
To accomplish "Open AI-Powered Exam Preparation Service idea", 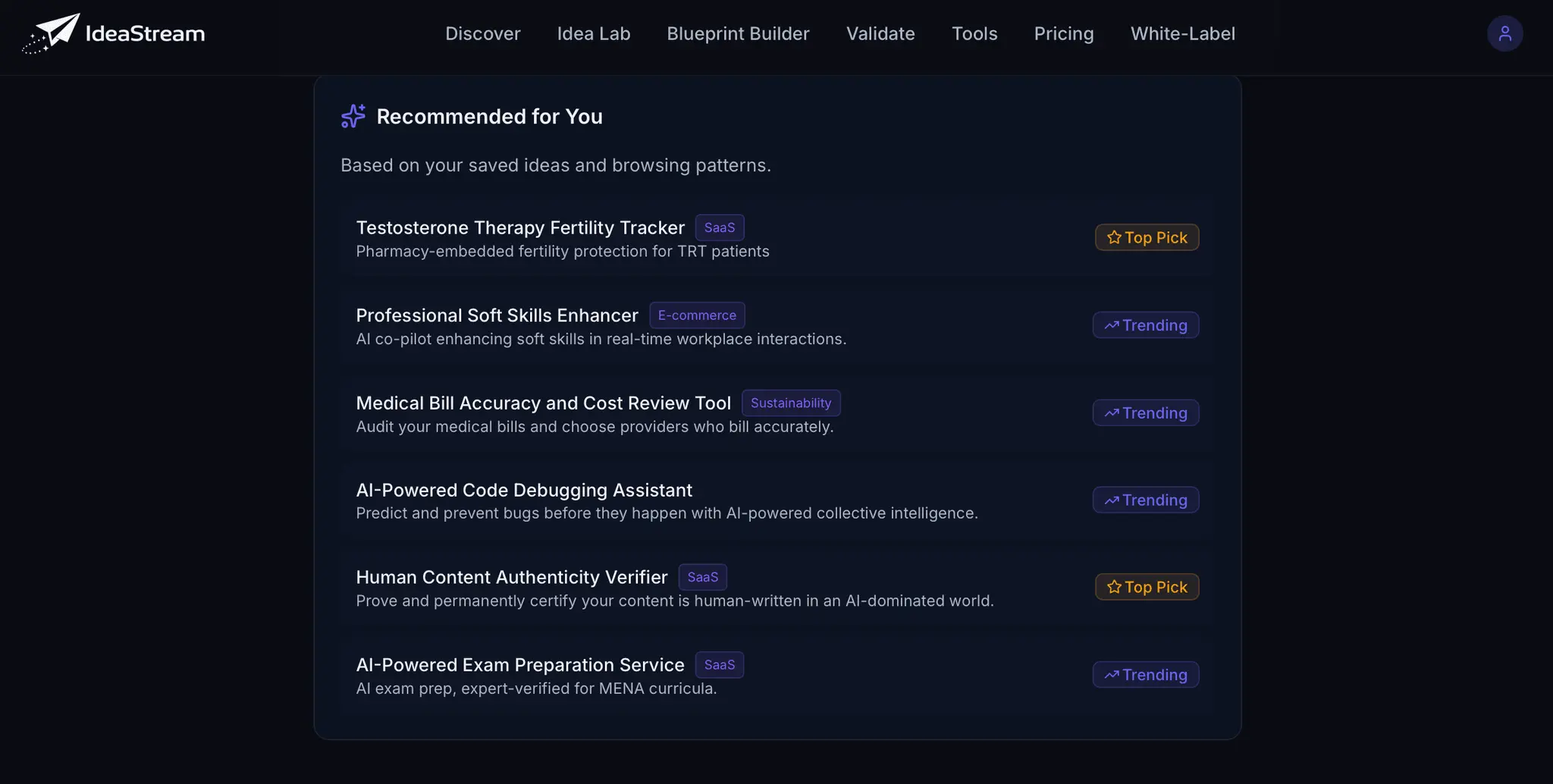I will (520, 665).
